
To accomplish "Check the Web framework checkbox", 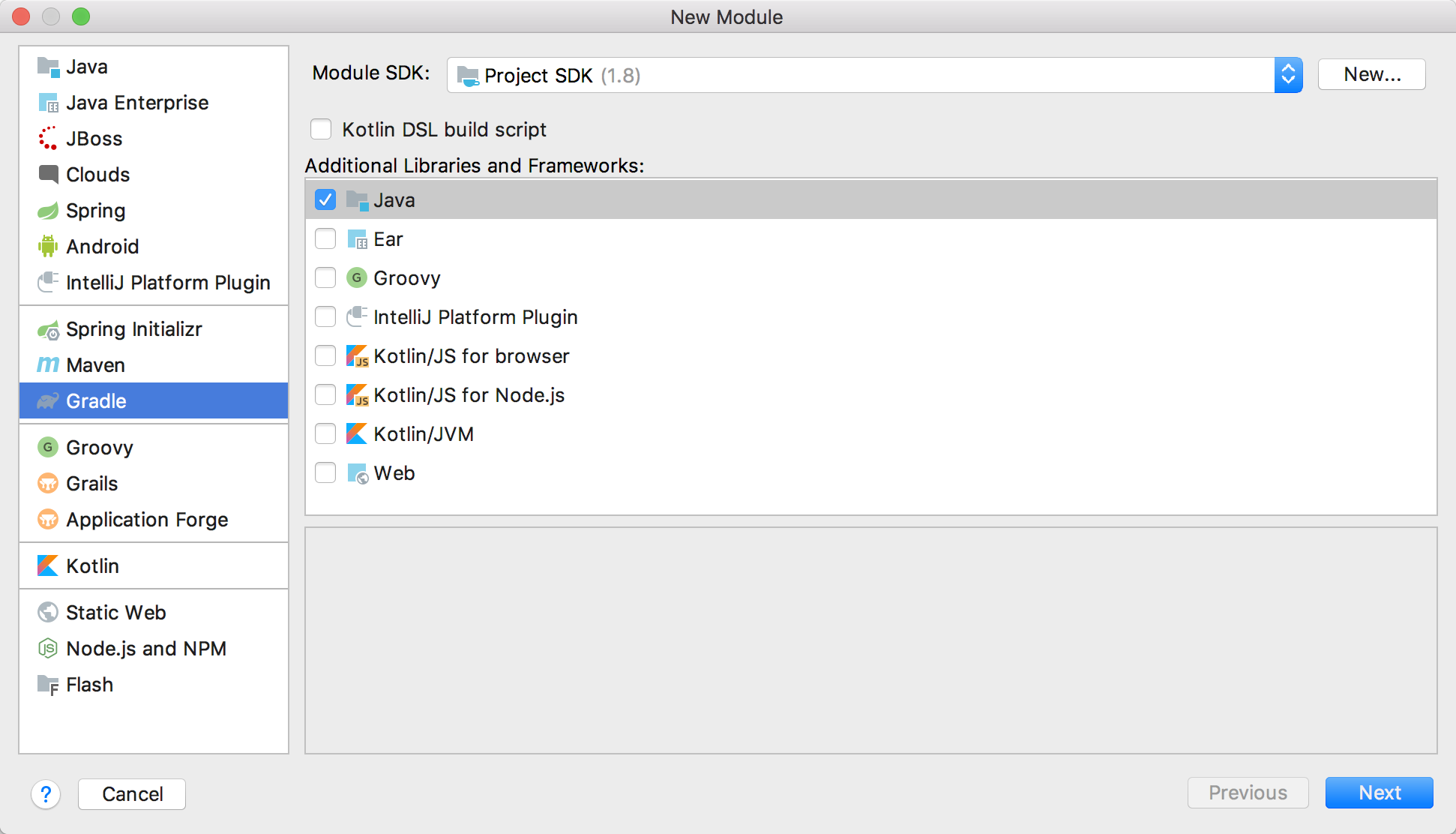I will tap(325, 472).
